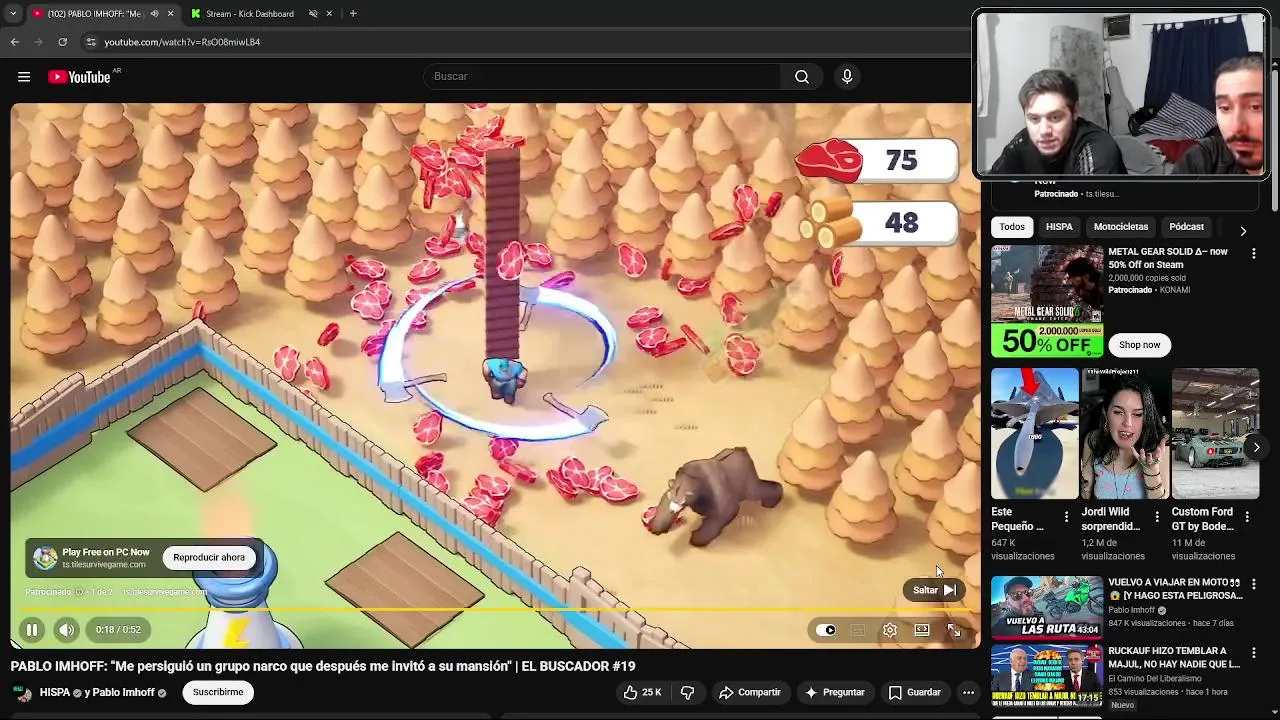
Task: Click Reproducir ahora ad button
Action: pyautogui.click(x=209, y=557)
